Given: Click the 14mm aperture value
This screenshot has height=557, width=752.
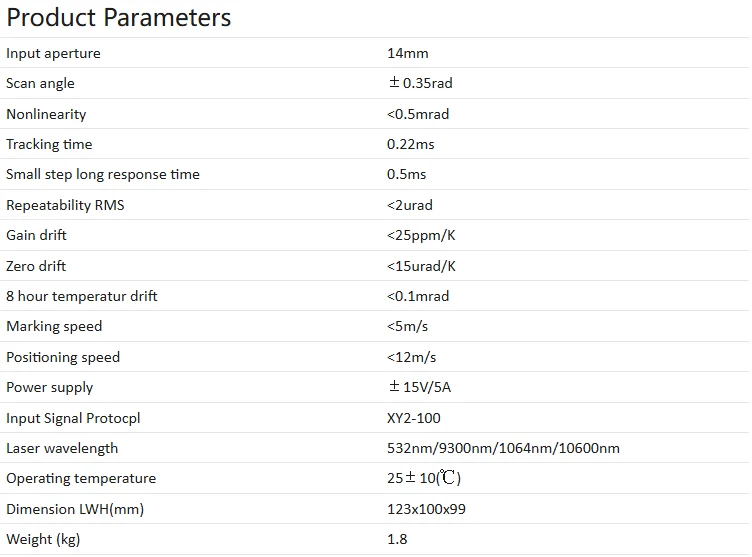Looking at the screenshot, I should [x=407, y=53].
